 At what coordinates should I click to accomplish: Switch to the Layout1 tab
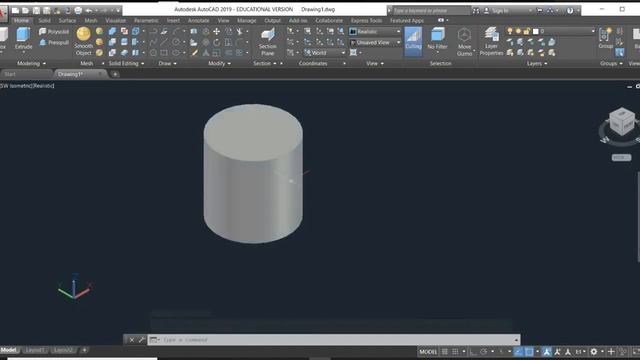(x=34, y=350)
